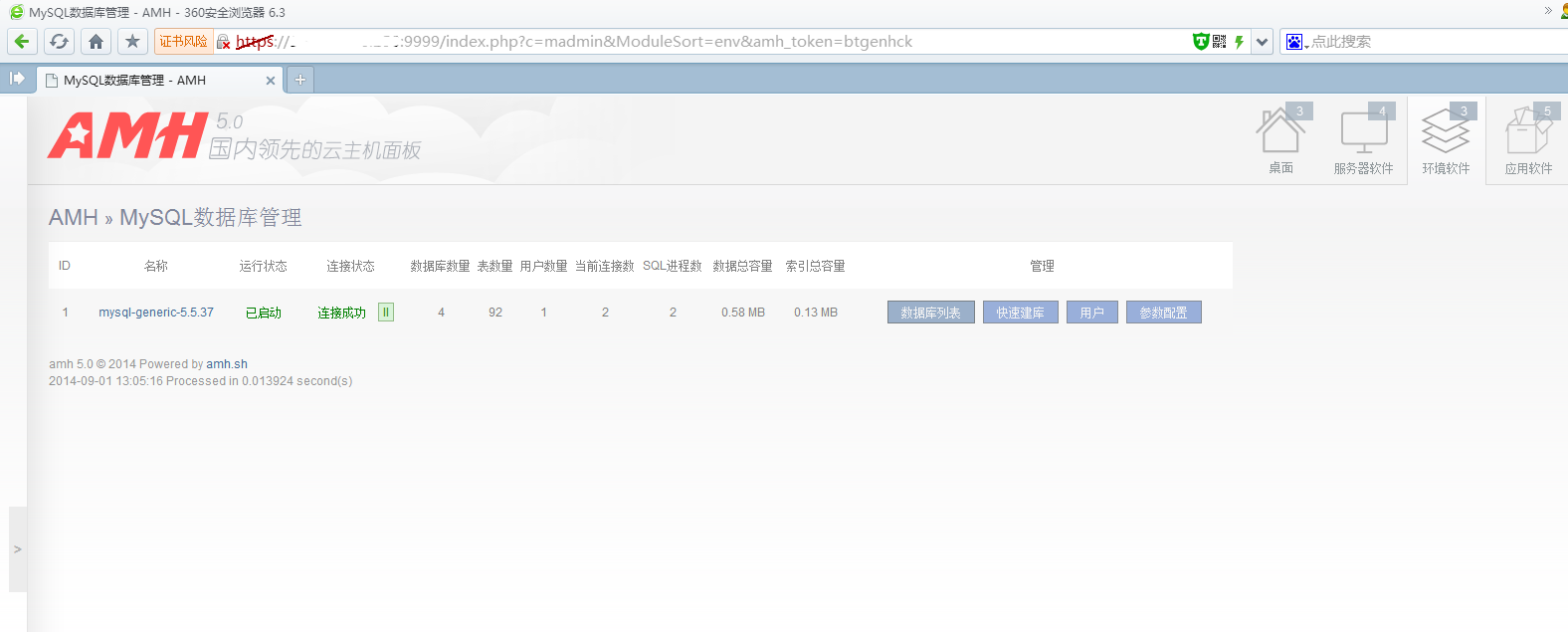
Task: Click the green lightning speed mode icon
Action: coord(1239,42)
